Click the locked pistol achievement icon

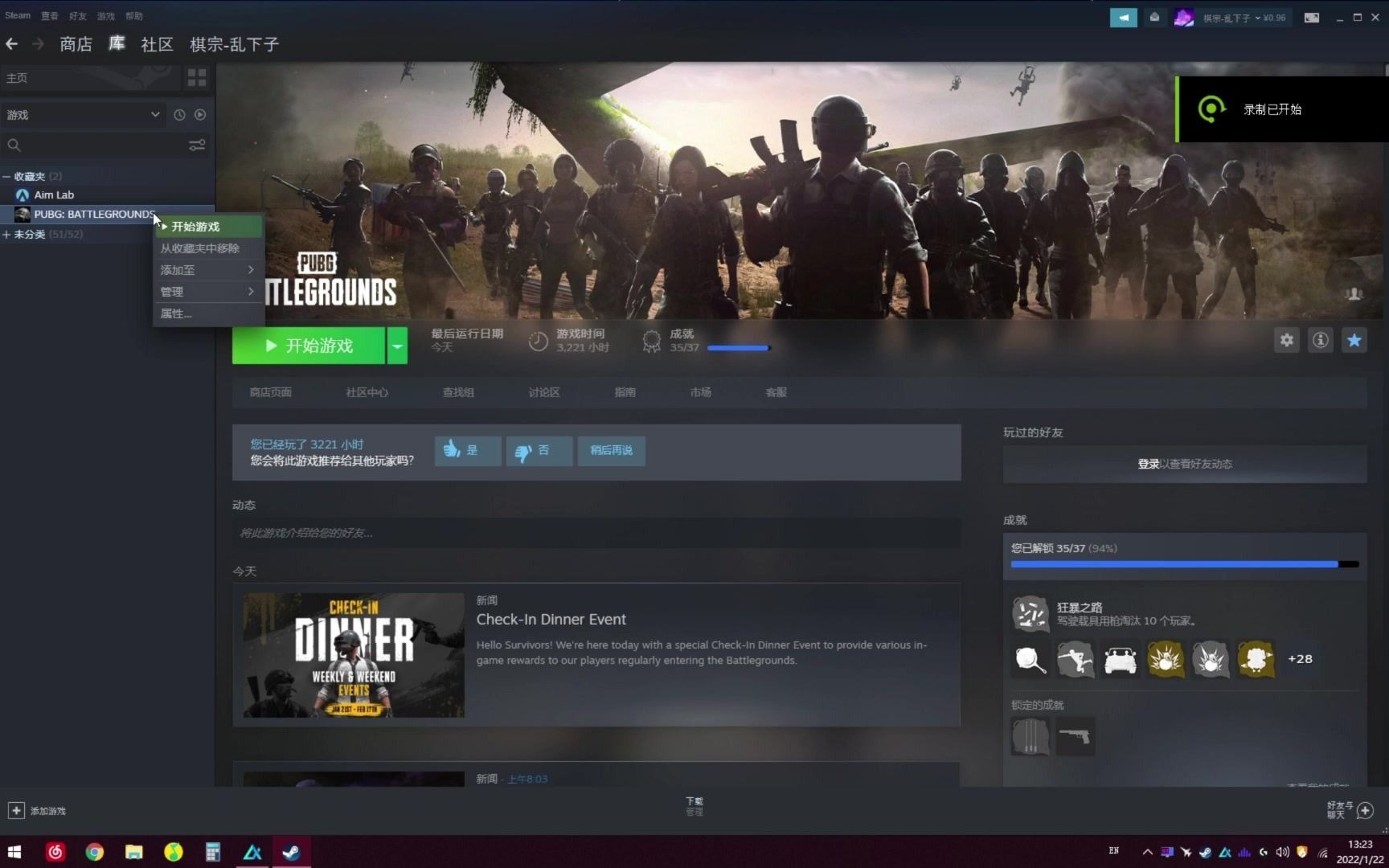point(1076,736)
